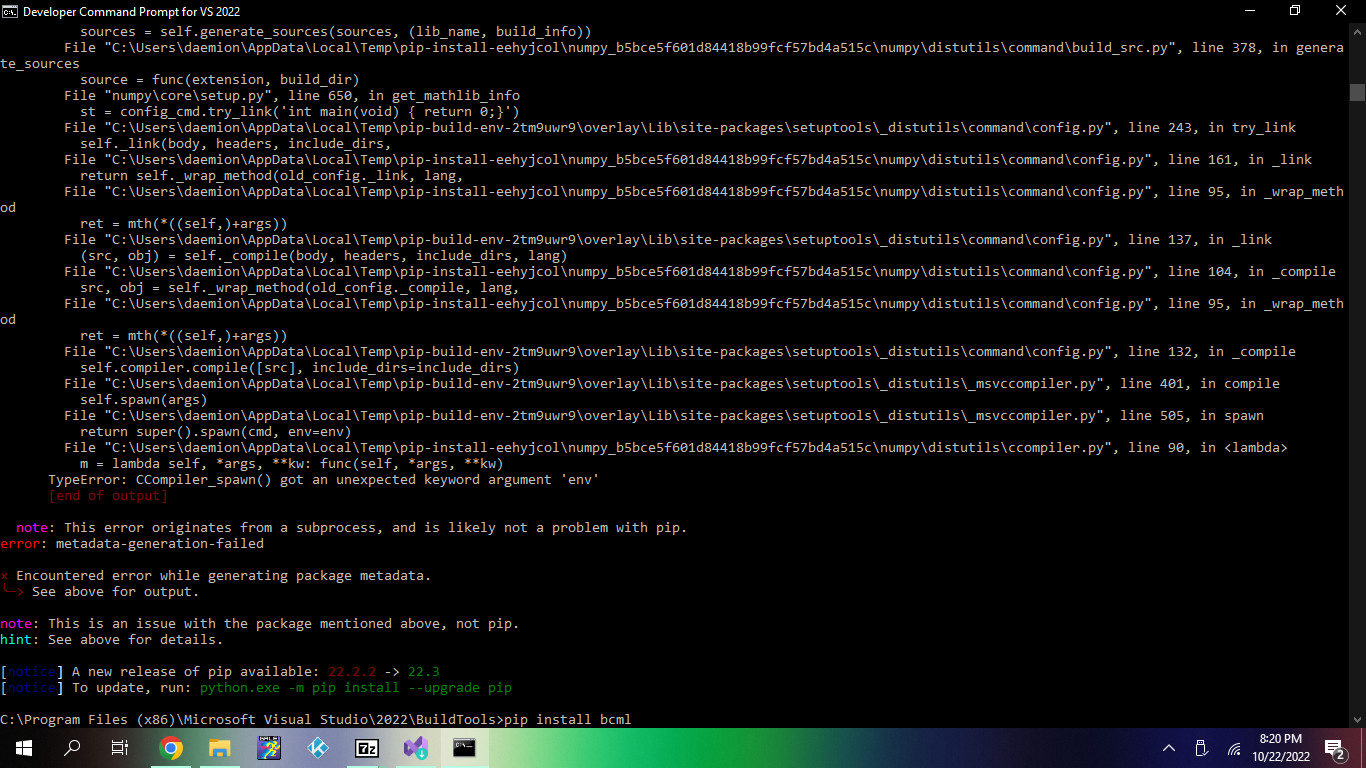Click the 'TypeError: CCompiler_spawn()' error line
This screenshot has width=1366, height=768.
(x=324, y=480)
